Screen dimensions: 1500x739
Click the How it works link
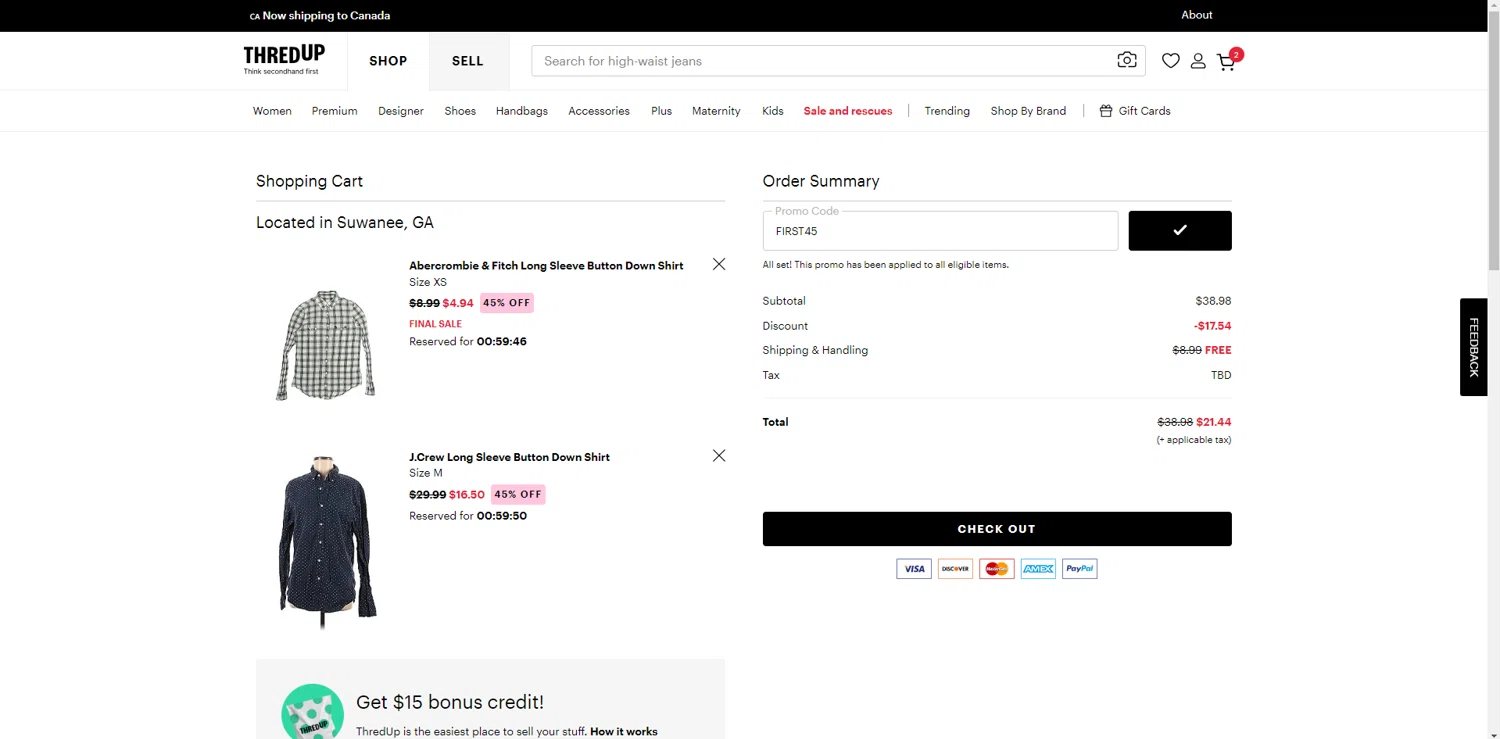624,732
